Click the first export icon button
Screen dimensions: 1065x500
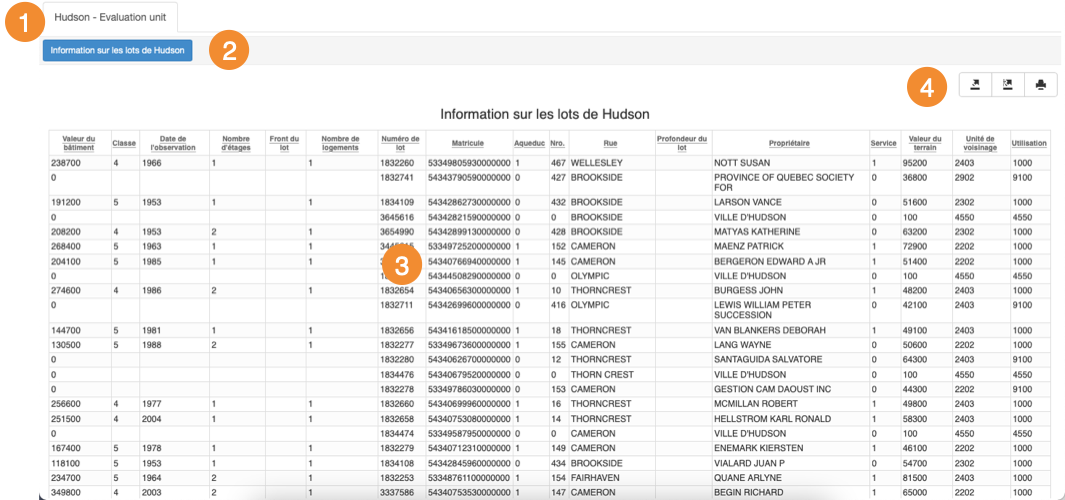coord(975,85)
